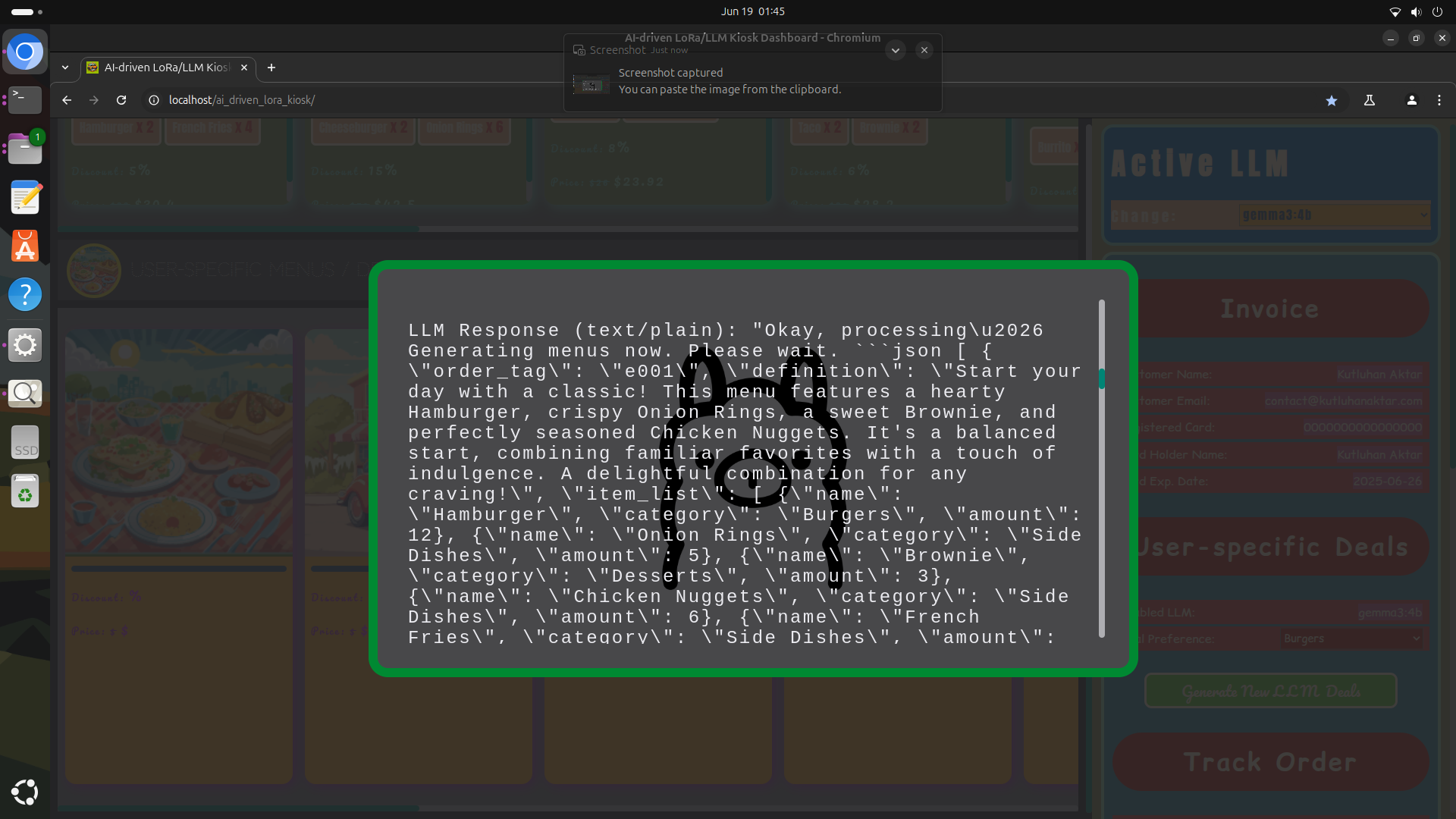This screenshot has height=819, width=1456.
Task: Open the Burgers preference dropdown
Action: [1351, 639]
